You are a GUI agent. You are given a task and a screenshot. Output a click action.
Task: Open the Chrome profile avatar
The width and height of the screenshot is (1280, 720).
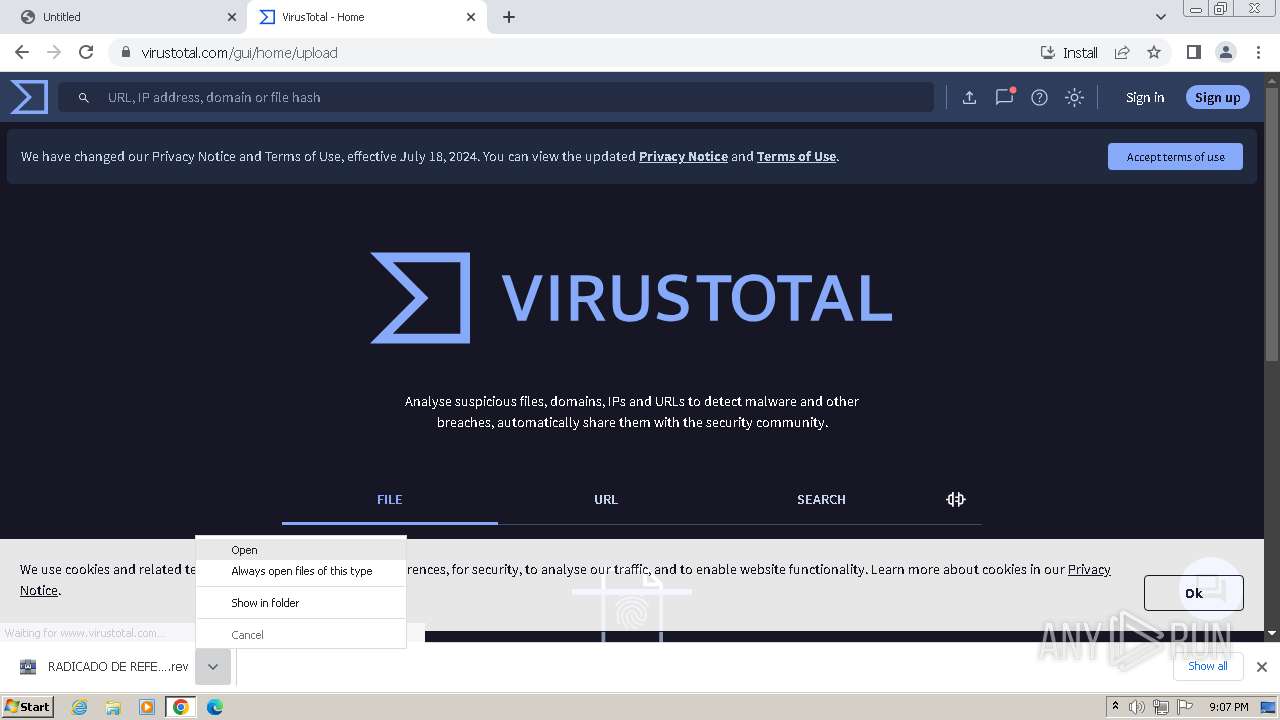click(x=1225, y=52)
